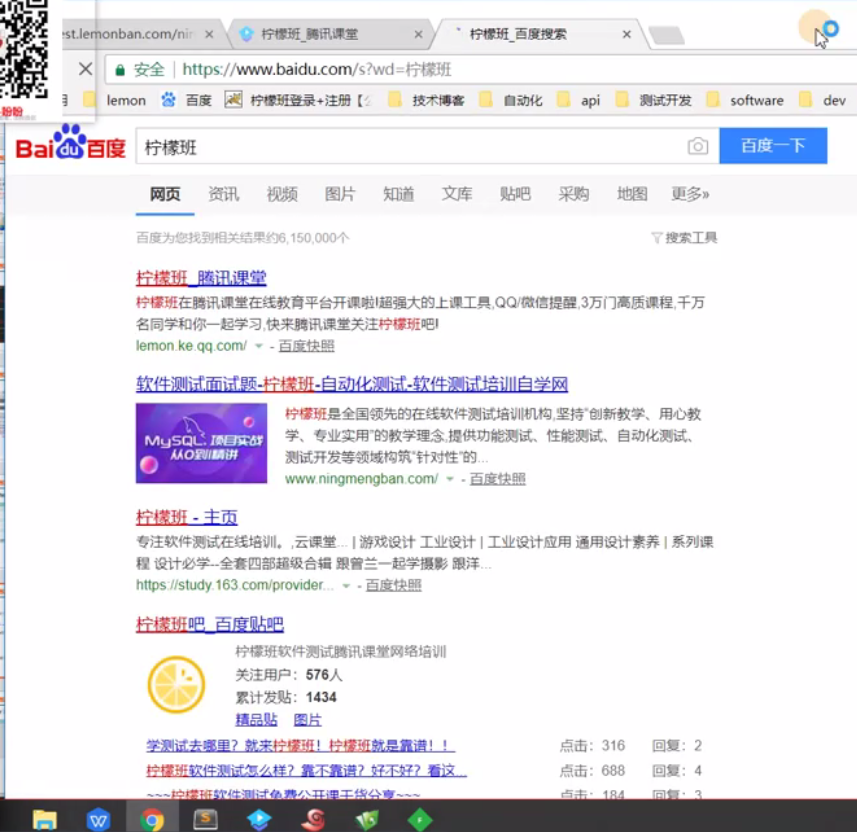Select the 采购 search tab
This screenshot has height=832, width=857.
tap(573, 194)
